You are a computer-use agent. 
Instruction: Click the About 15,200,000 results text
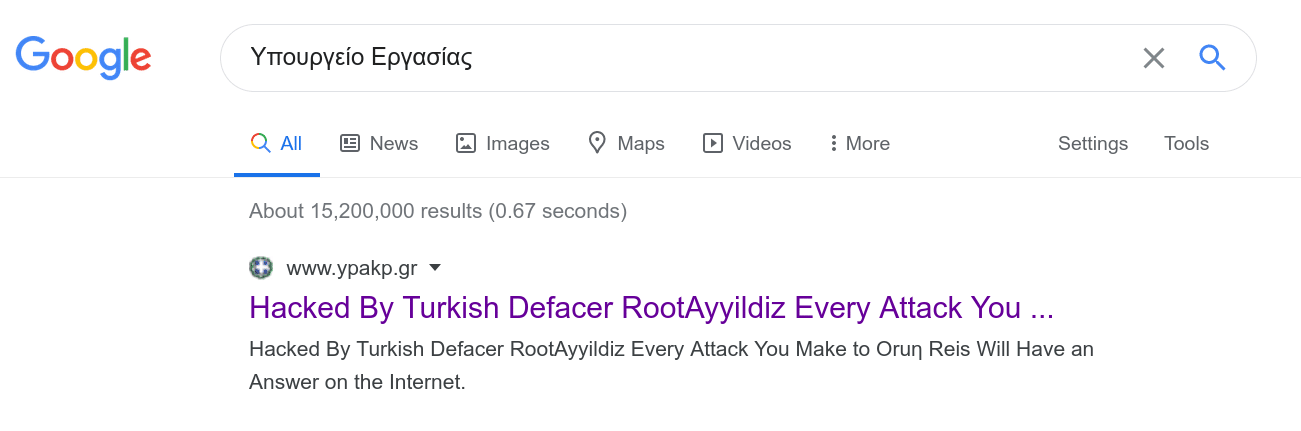pyautogui.click(x=438, y=211)
